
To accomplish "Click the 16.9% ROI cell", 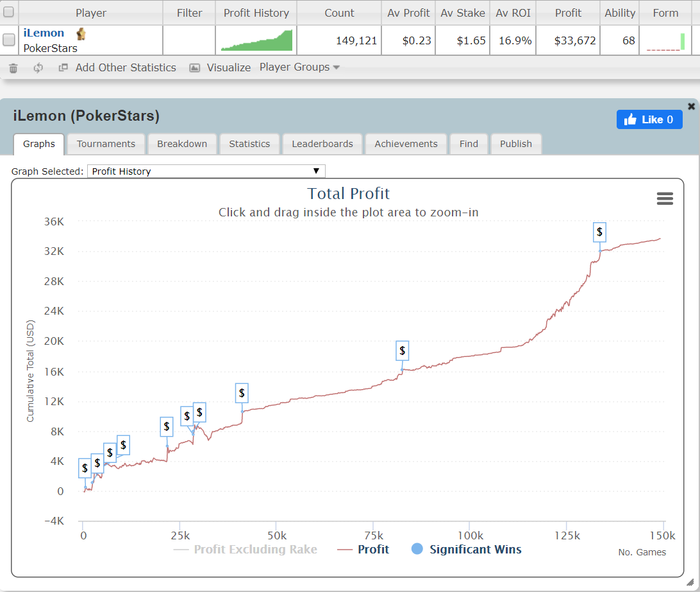I will click(515, 41).
